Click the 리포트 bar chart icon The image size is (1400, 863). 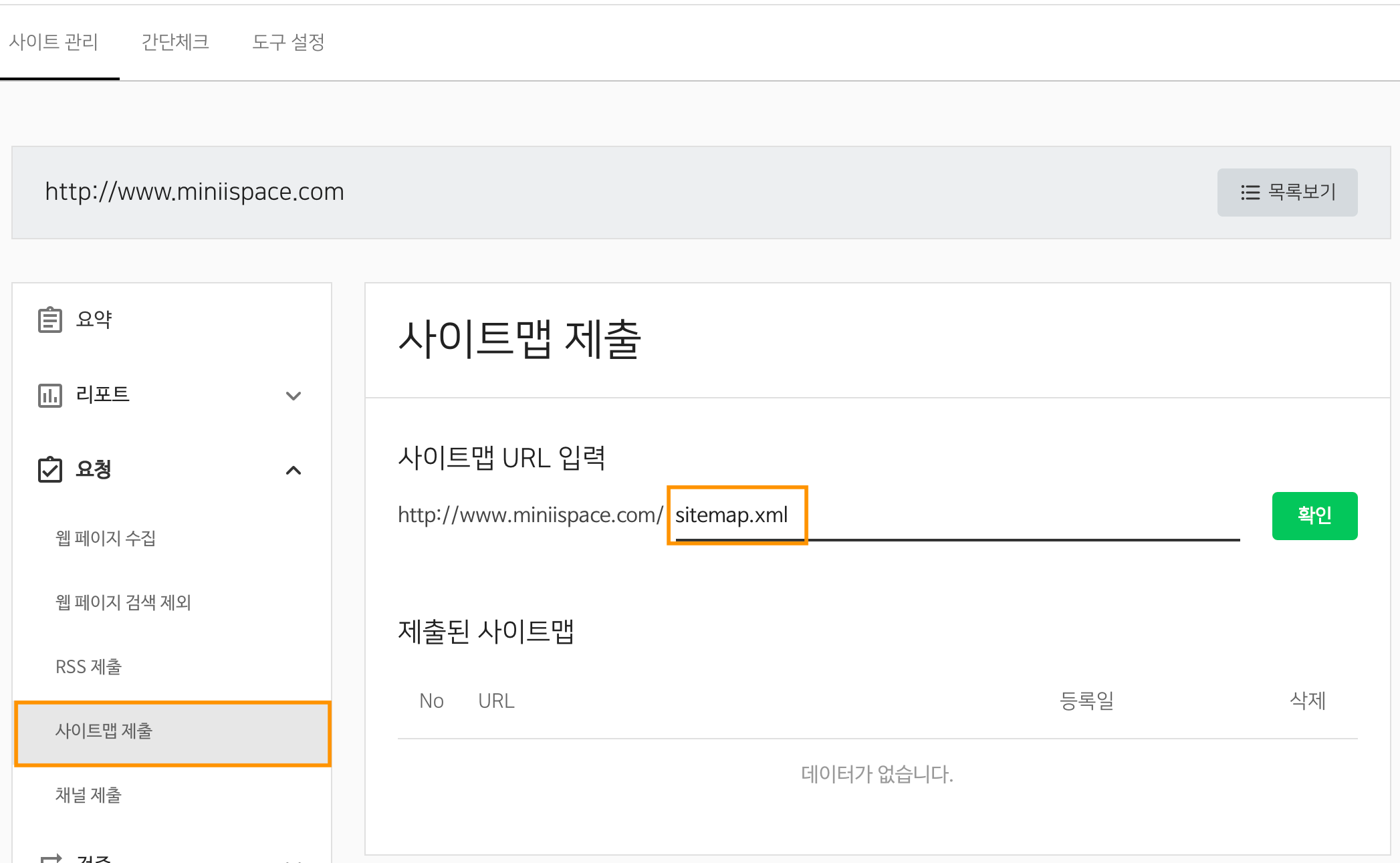coord(49,395)
